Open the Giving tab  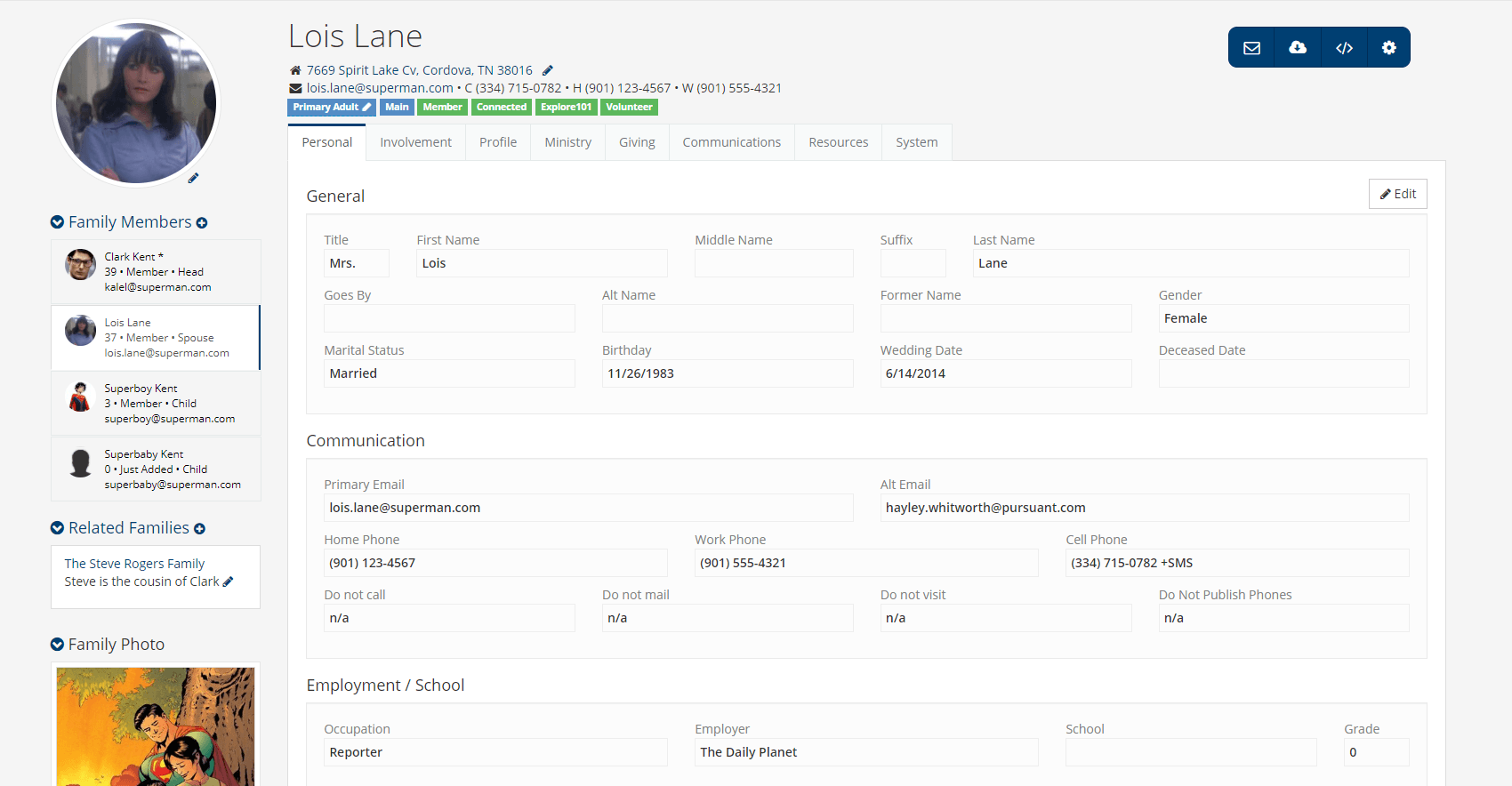pos(637,142)
